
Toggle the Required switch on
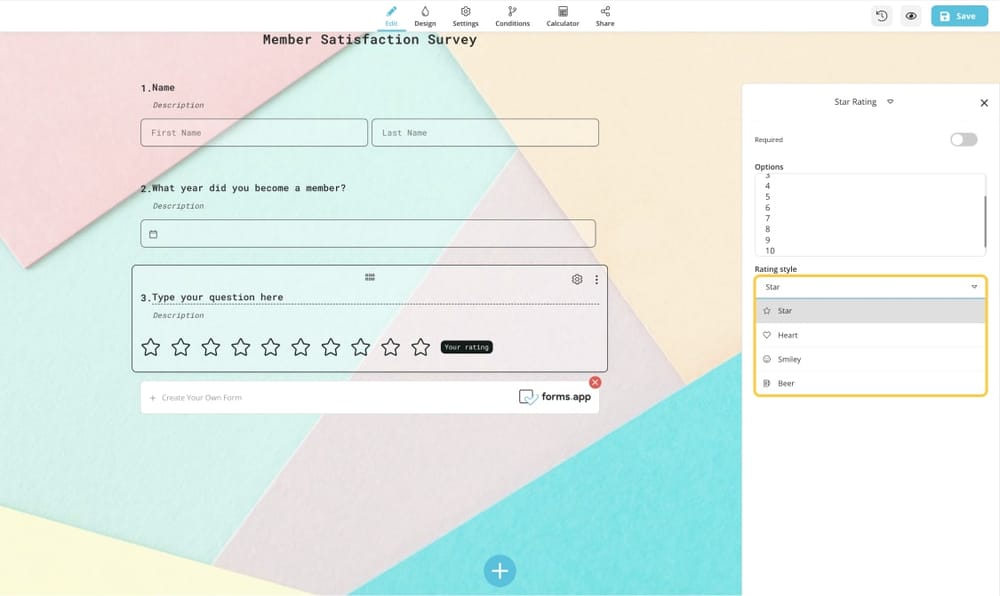963,140
